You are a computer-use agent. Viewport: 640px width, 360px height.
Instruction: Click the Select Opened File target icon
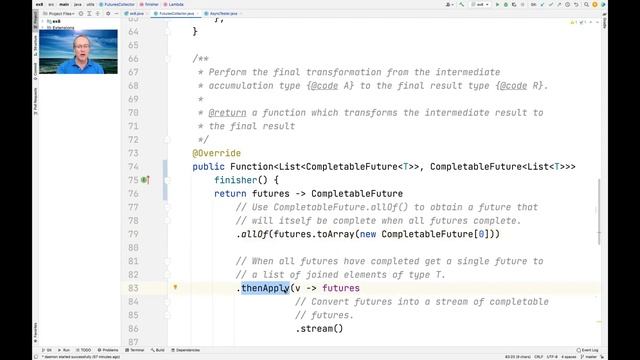pos(81,13)
